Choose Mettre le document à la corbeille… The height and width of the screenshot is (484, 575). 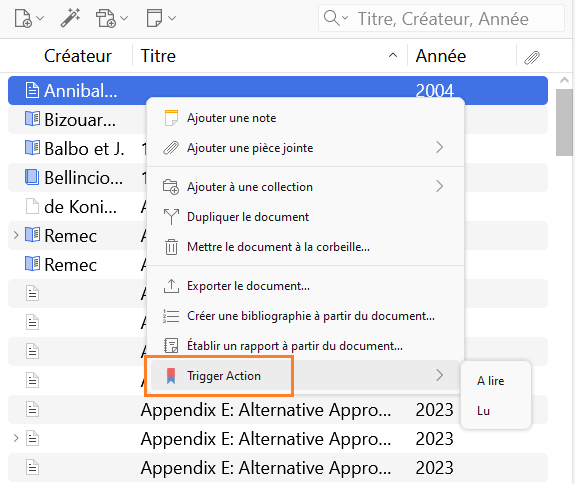tap(305, 247)
